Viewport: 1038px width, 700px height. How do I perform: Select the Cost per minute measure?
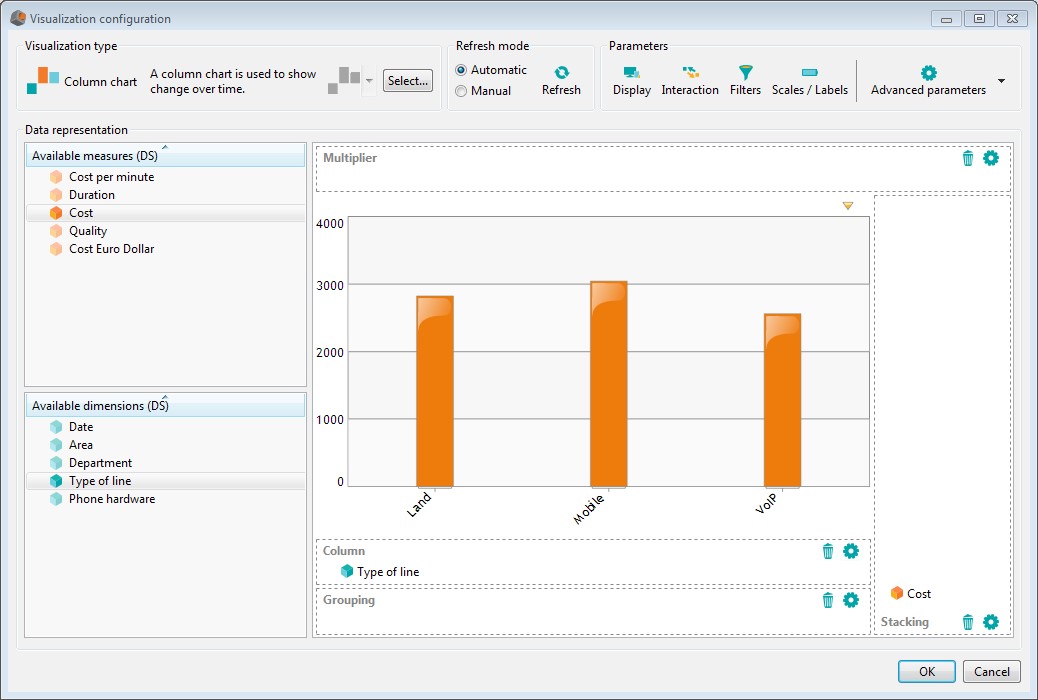(x=165, y=177)
